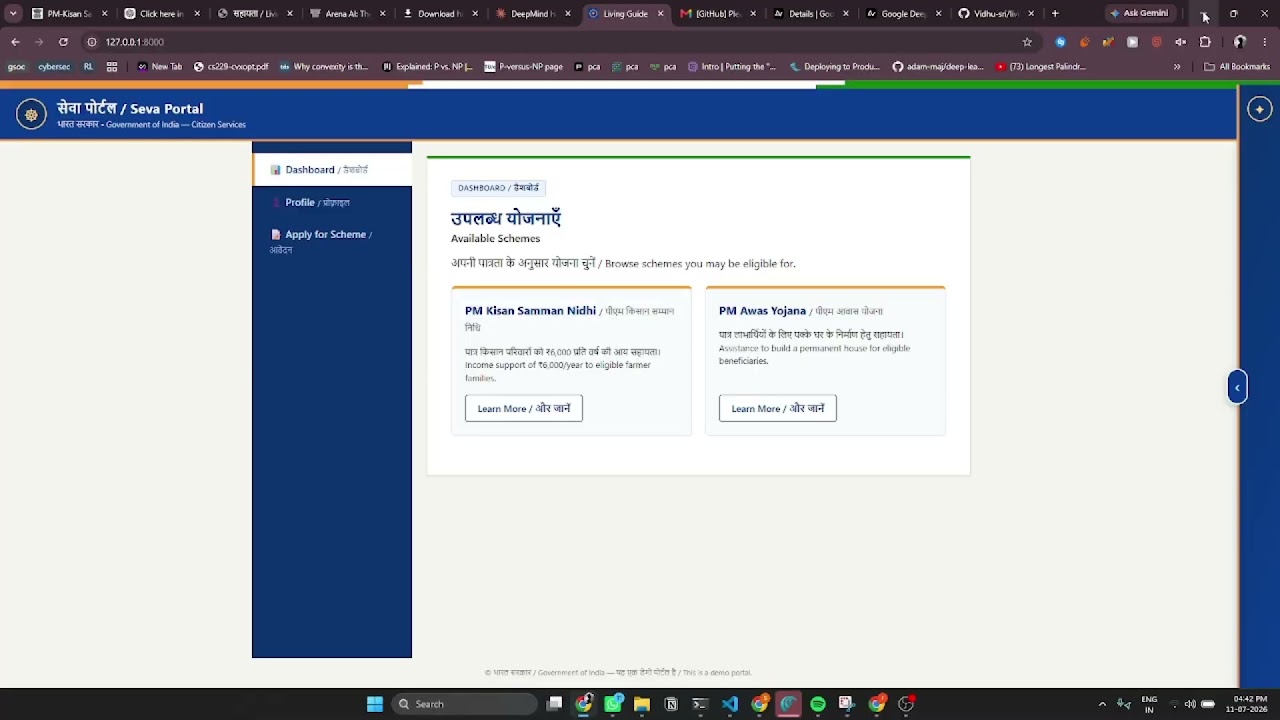Image resolution: width=1280 pixels, height=720 pixels.
Task: Open the cybersec bookmark
Action: pyautogui.click(x=54, y=67)
